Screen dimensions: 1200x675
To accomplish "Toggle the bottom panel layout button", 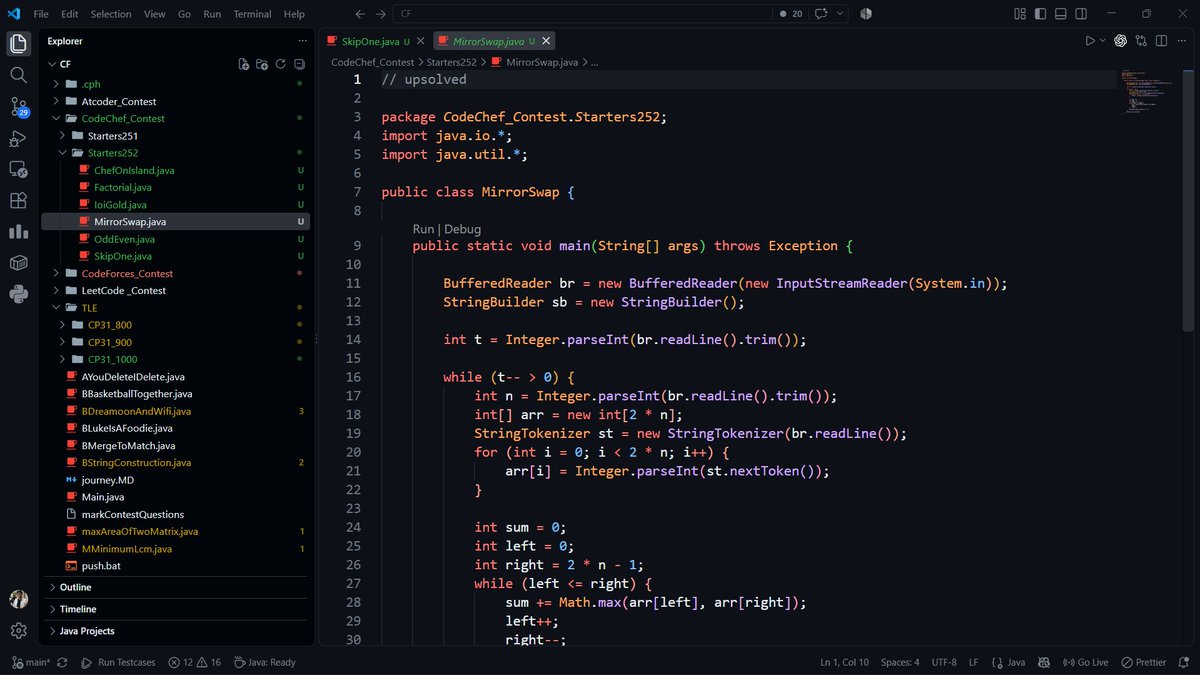I will tap(1060, 14).
